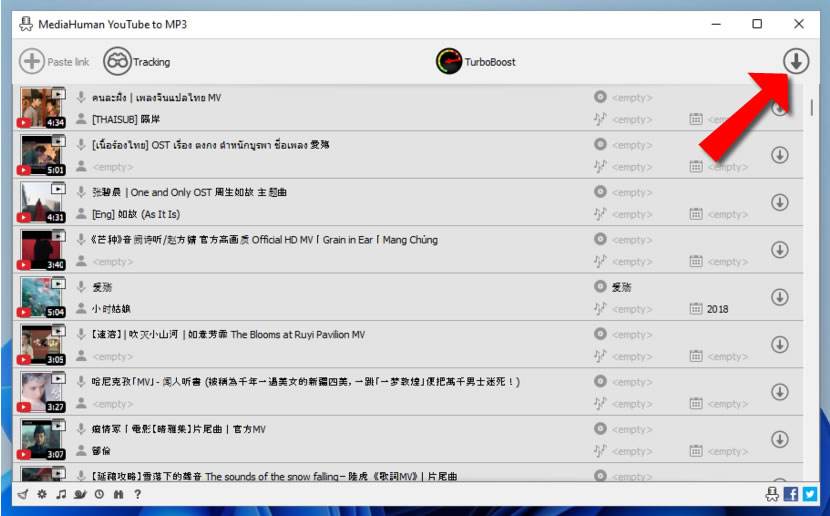Click the bottom bar binoculars search icon
Viewport: 830px width, 516px height.
click(x=119, y=494)
